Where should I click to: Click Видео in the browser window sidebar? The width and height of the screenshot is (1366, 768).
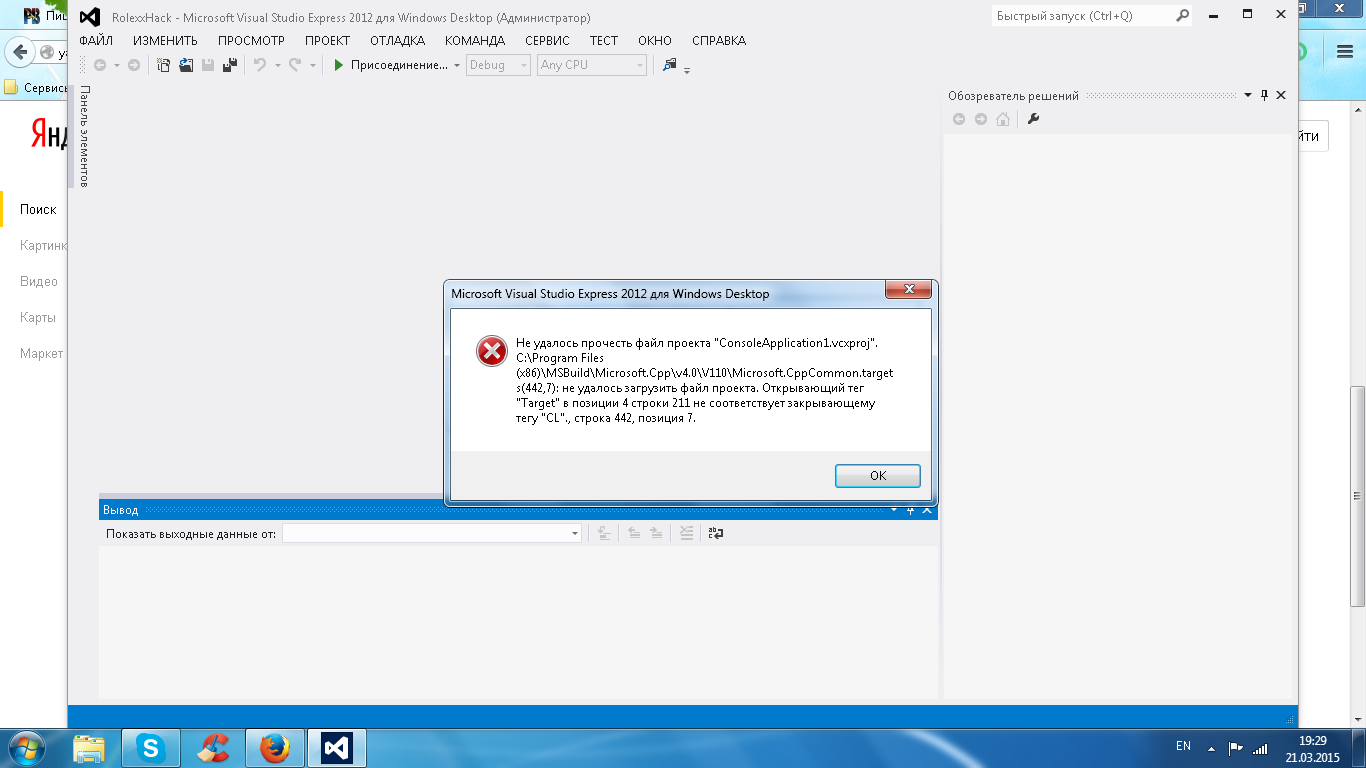(39, 281)
